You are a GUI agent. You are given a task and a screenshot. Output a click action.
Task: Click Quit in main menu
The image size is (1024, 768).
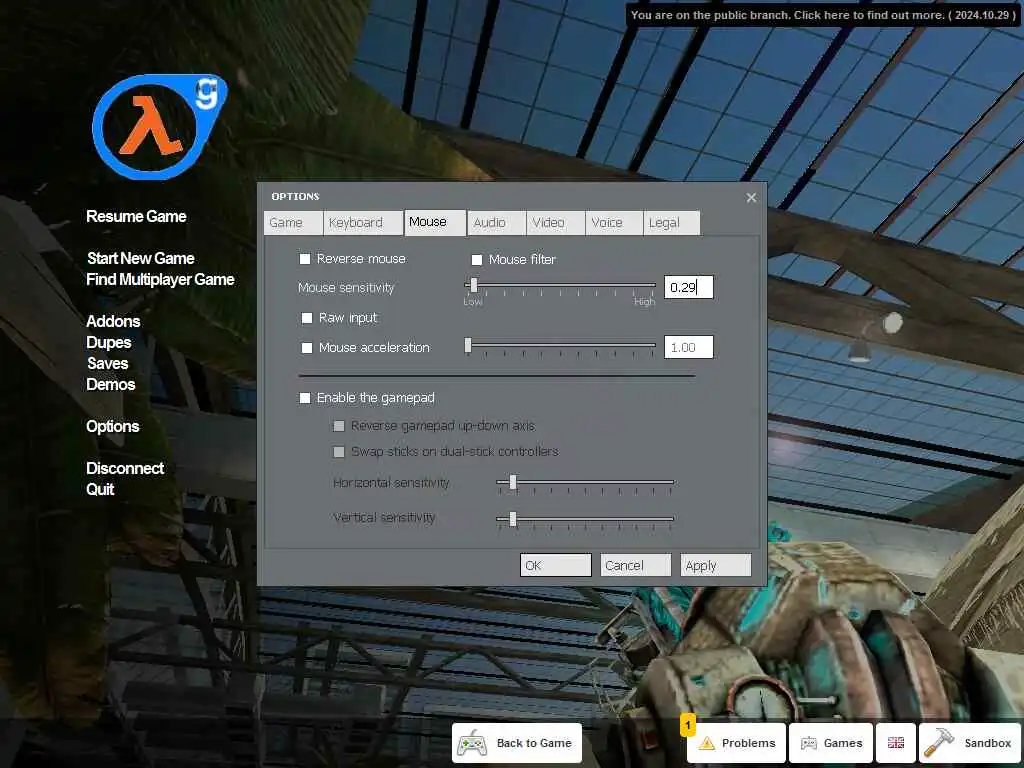tap(100, 489)
